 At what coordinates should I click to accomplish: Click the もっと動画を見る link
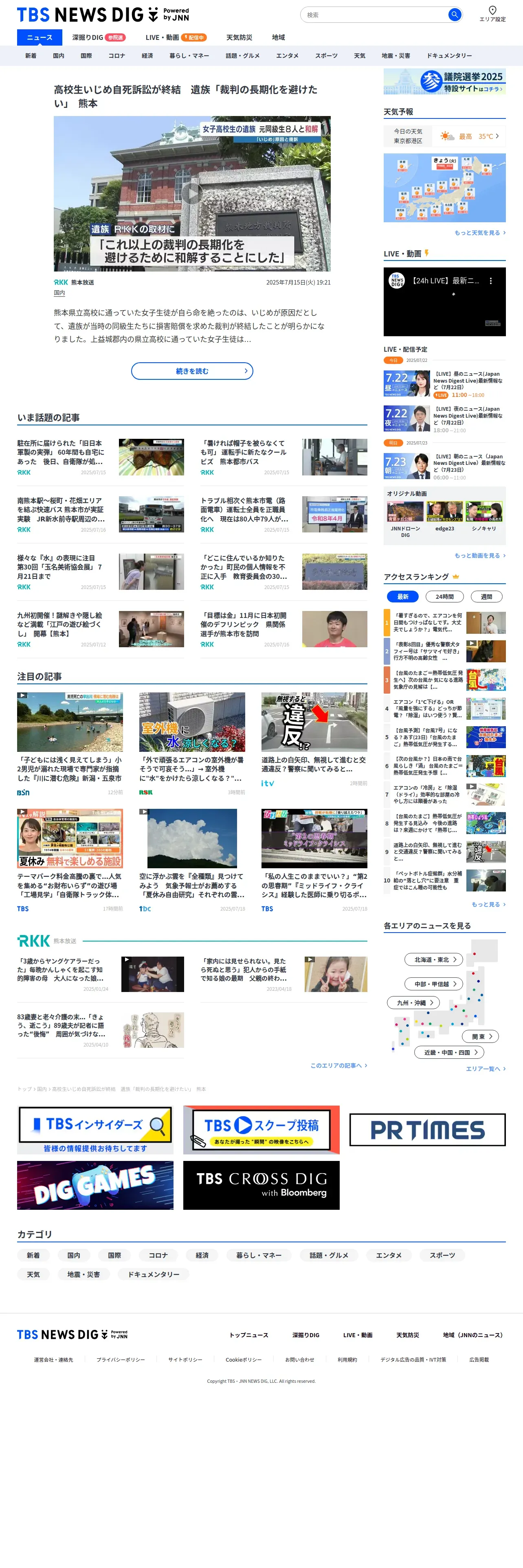pos(480,556)
